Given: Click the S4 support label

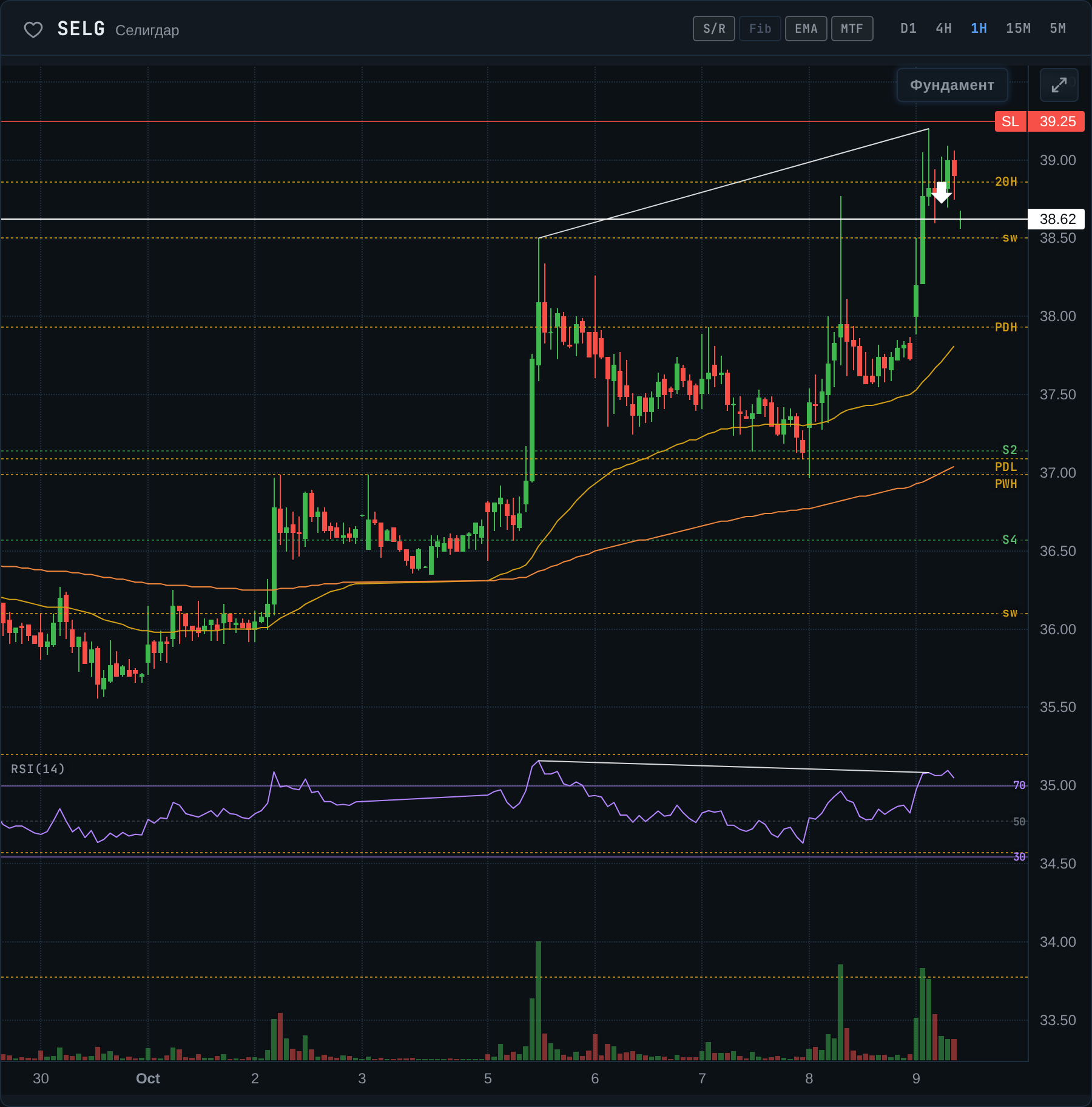Looking at the screenshot, I should tap(1009, 540).
